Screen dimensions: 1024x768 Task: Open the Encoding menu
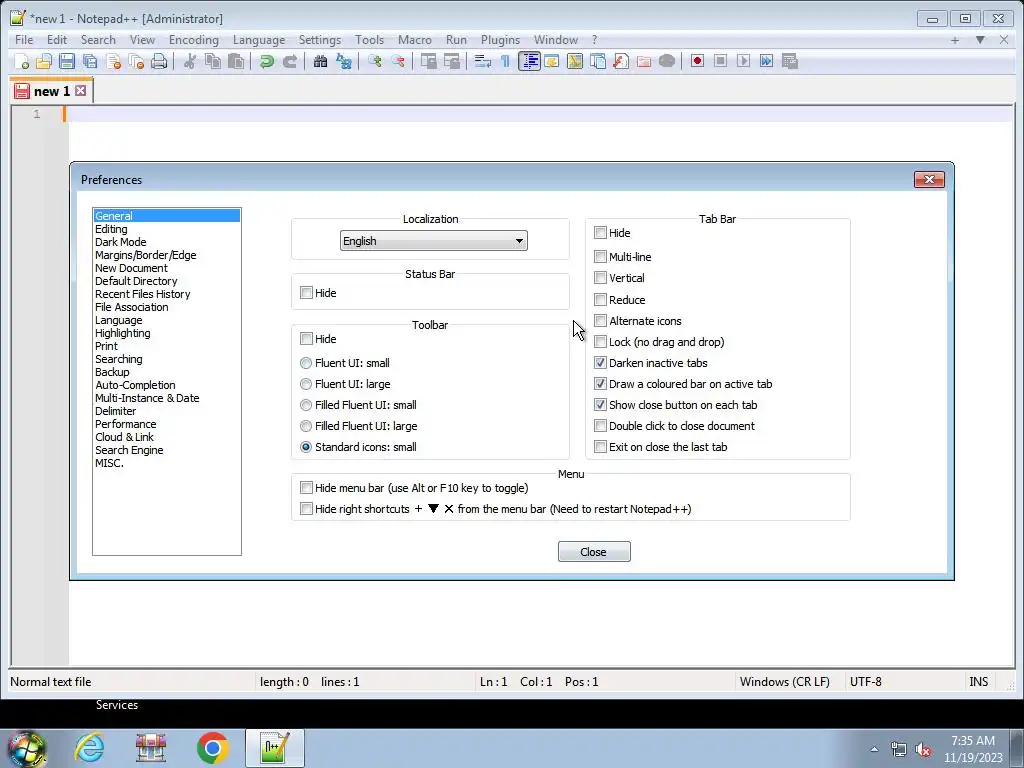[x=193, y=40]
